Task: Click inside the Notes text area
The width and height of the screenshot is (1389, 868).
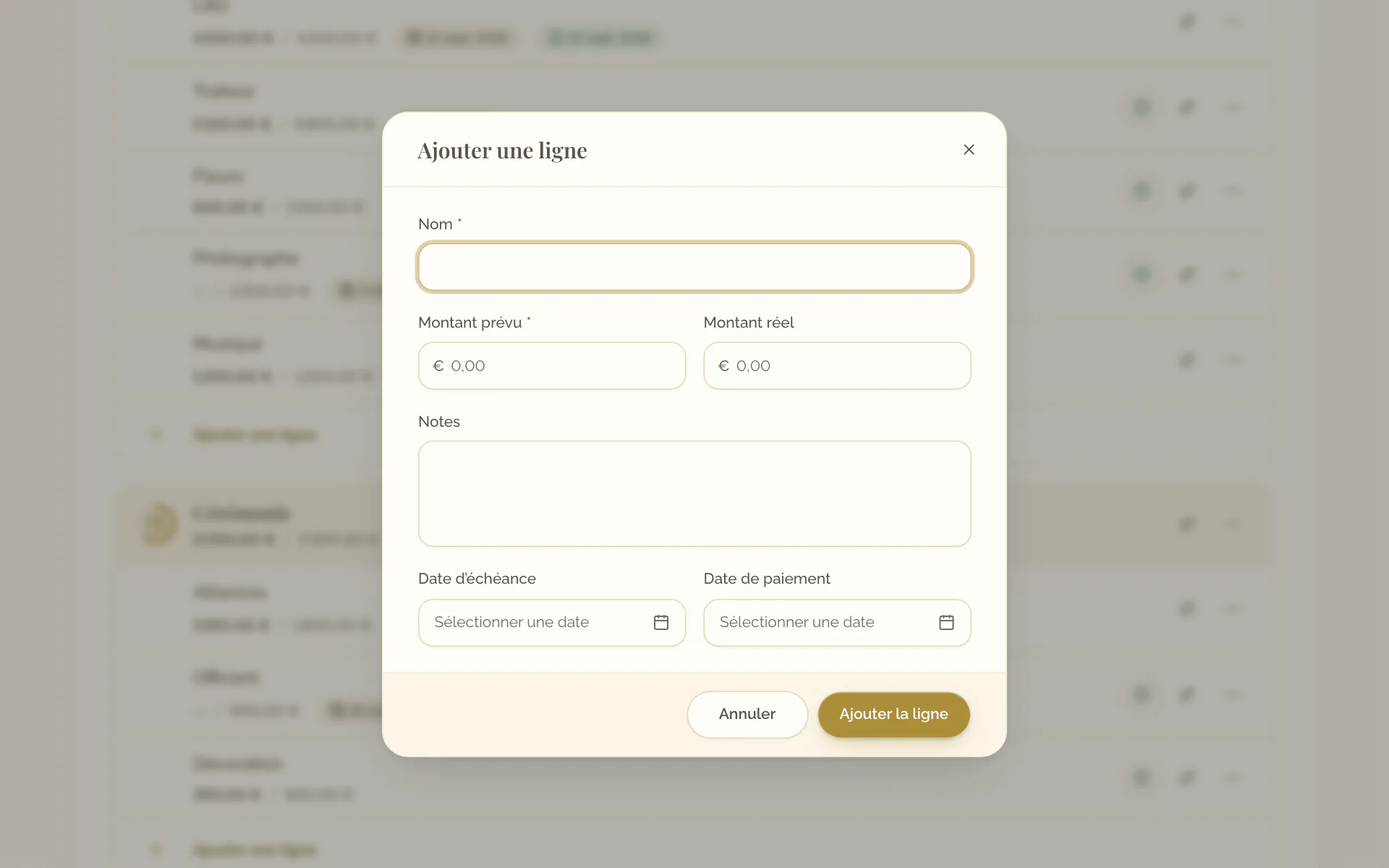Action: (x=694, y=493)
